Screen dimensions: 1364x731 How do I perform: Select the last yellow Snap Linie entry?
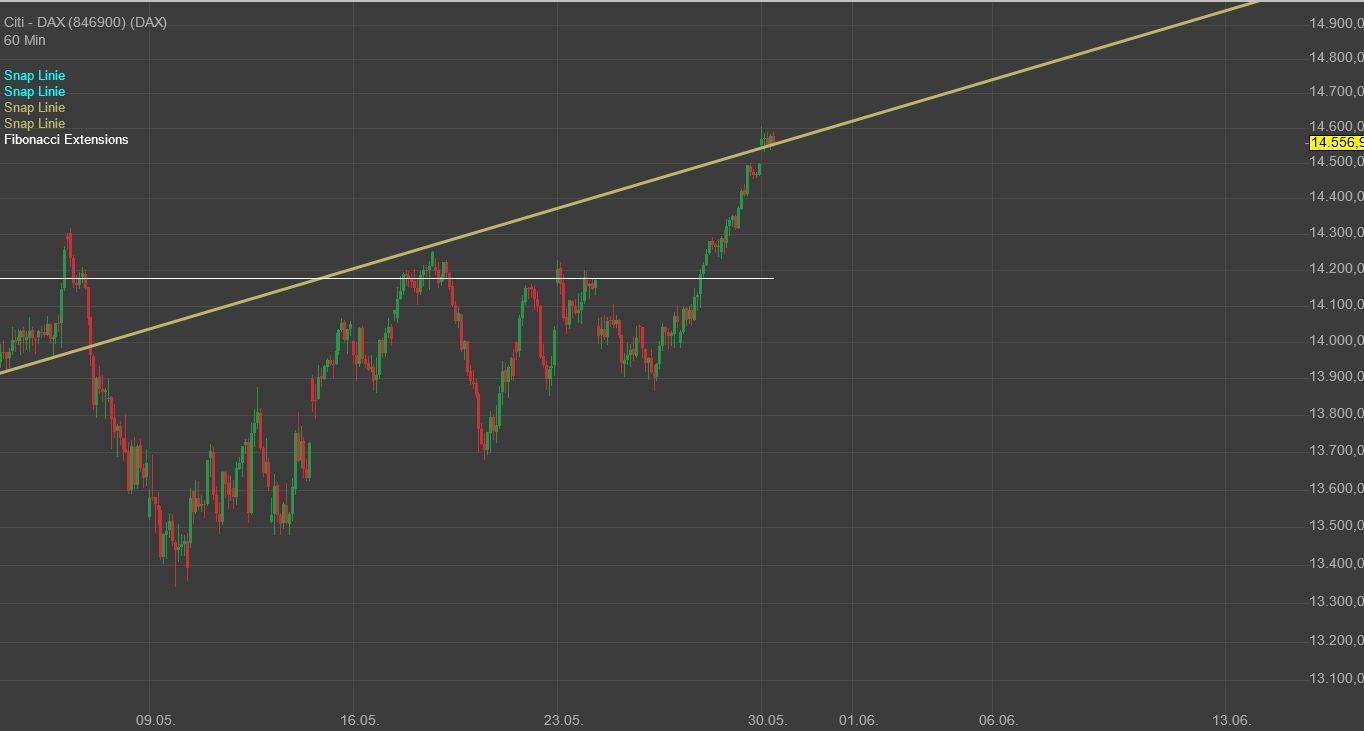tap(34, 123)
